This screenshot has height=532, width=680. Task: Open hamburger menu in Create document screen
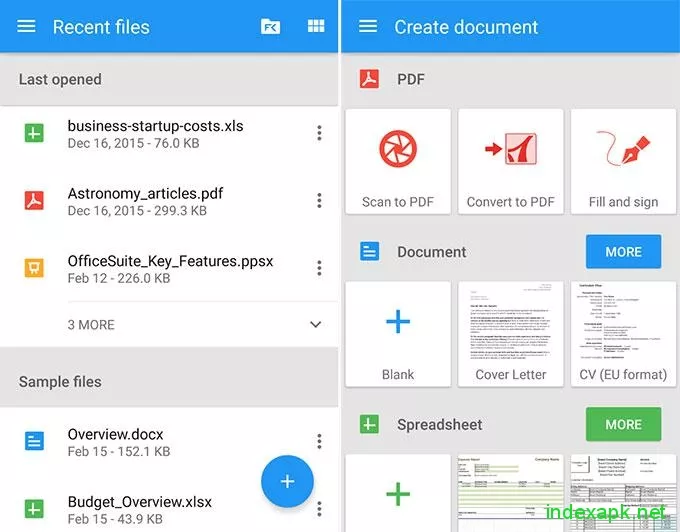click(x=368, y=26)
